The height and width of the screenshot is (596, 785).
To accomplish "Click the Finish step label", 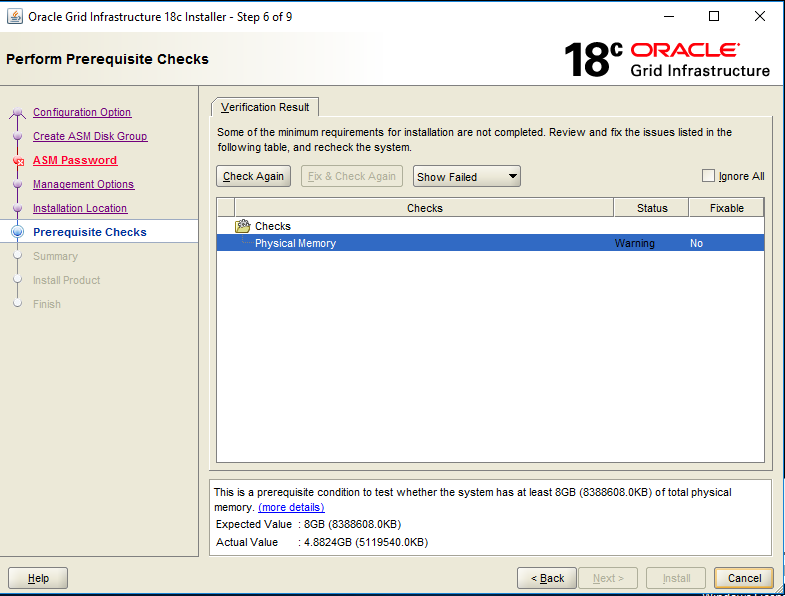I will (x=47, y=305).
